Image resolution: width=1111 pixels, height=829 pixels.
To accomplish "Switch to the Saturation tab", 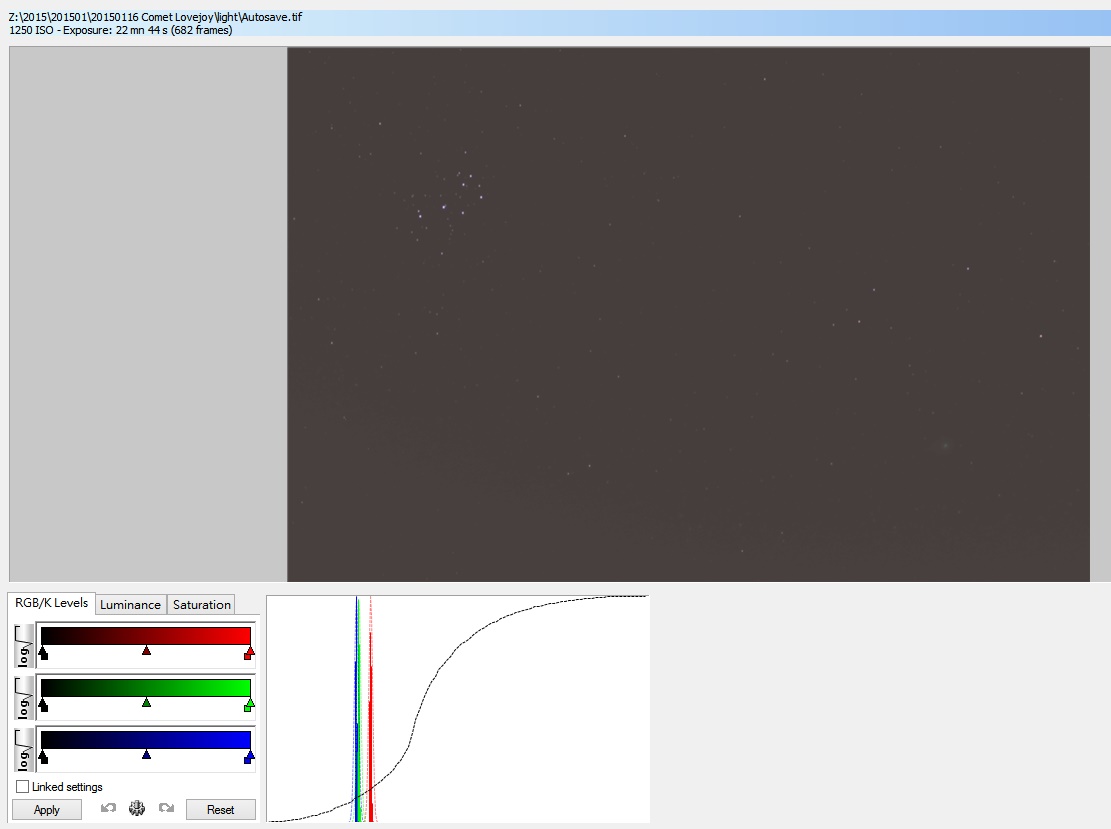I will 202,604.
